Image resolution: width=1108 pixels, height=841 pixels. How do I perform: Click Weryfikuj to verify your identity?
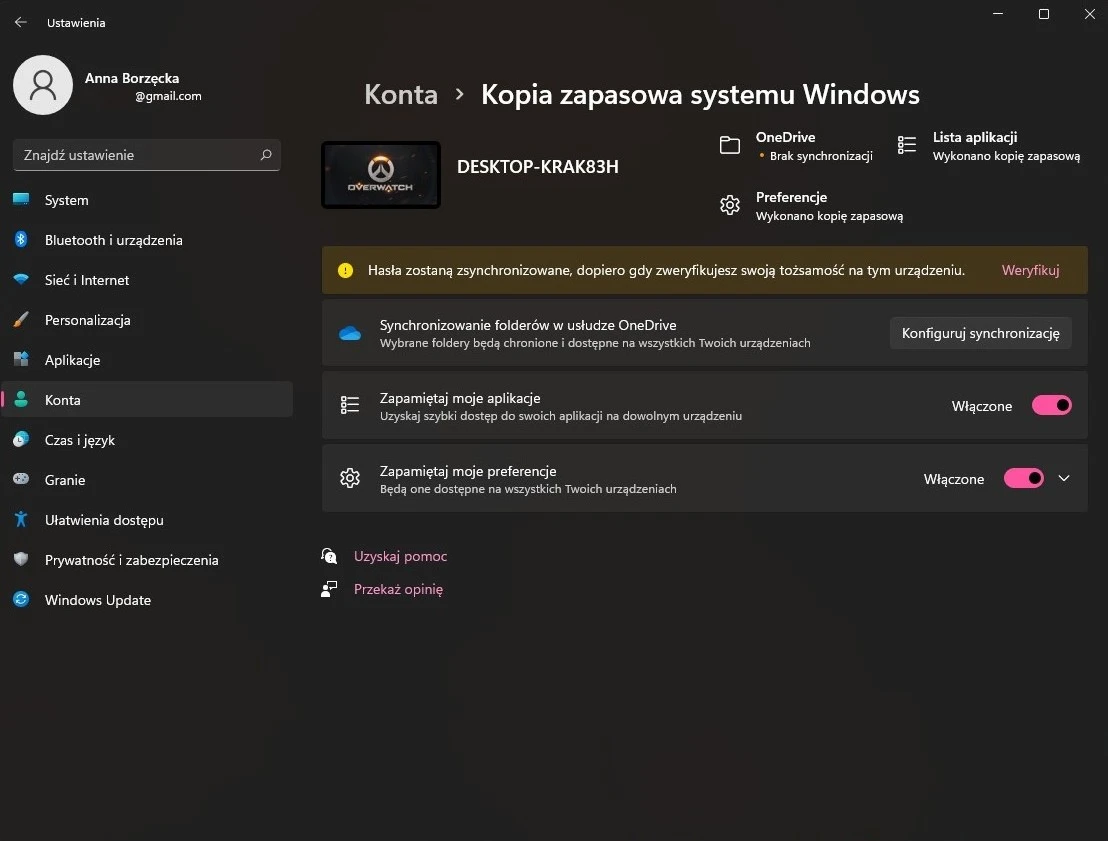[1030, 270]
